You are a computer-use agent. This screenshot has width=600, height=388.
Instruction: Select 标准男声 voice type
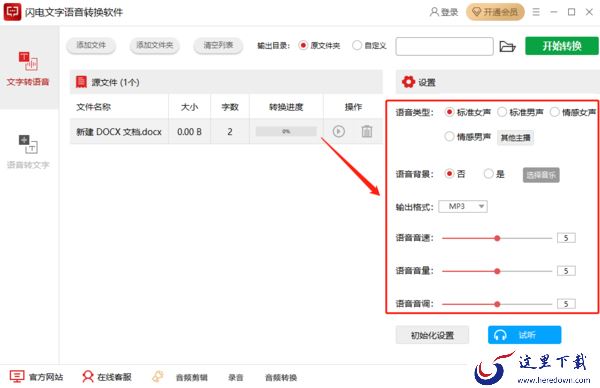(502, 112)
